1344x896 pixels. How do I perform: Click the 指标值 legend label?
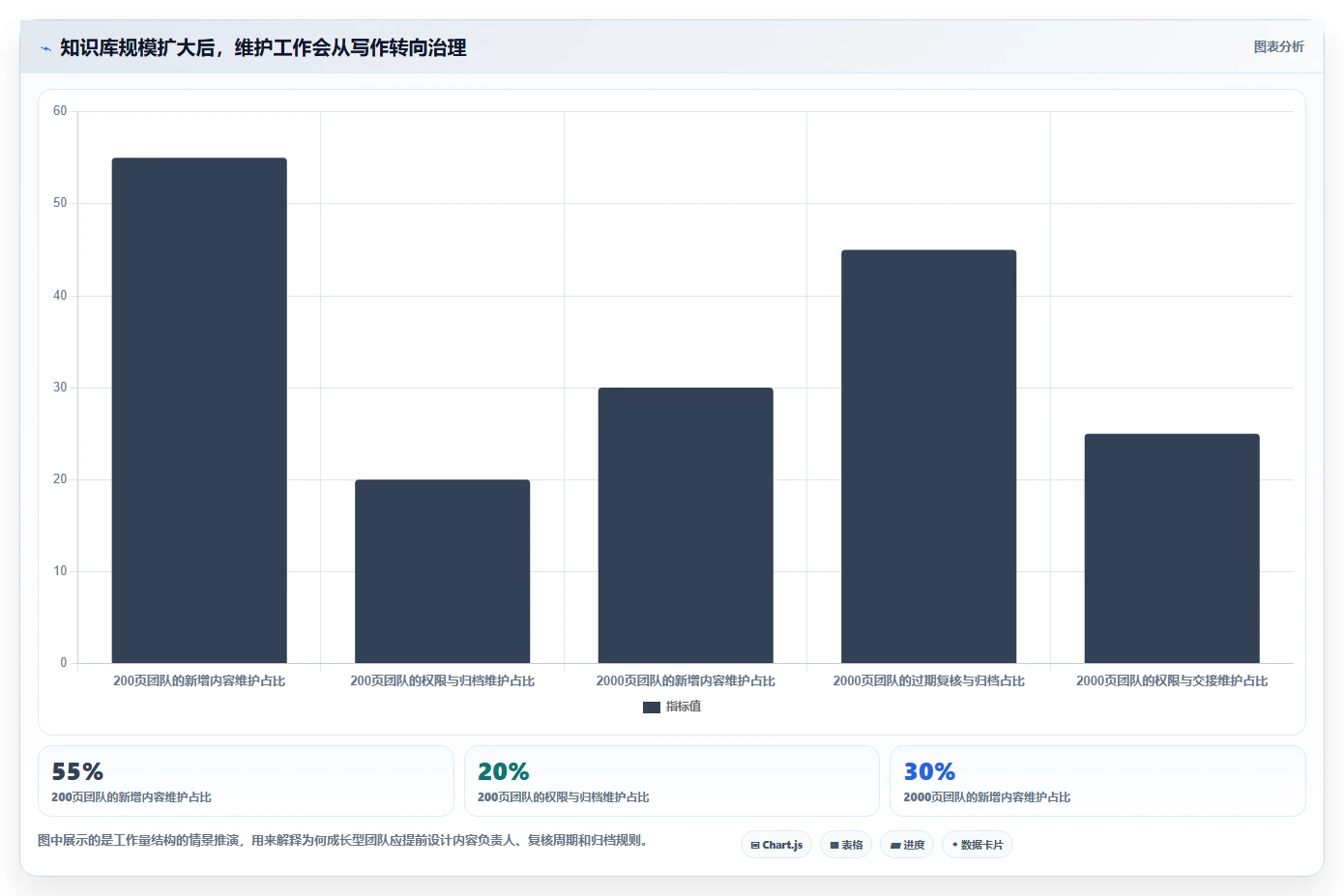tap(684, 707)
